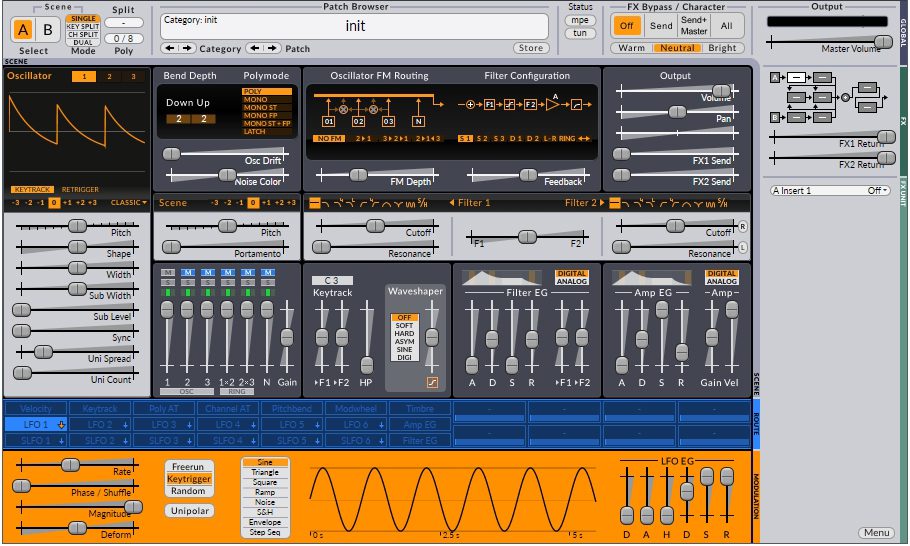The image size is (910, 546).
Task: Click the Master Volume slider handle
Action: click(881, 42)
